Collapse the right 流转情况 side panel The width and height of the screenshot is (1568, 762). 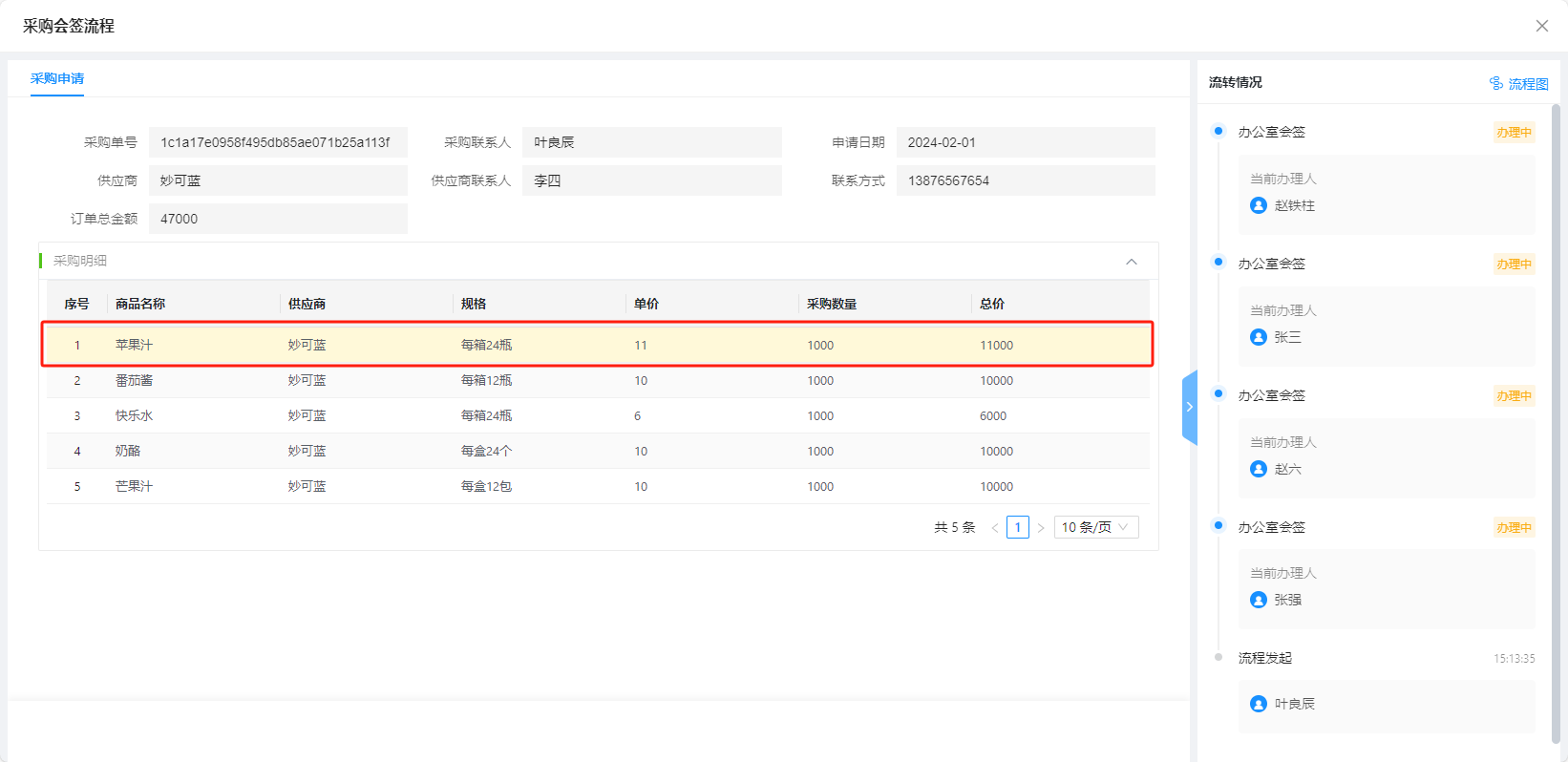(x=1190, y=407)
